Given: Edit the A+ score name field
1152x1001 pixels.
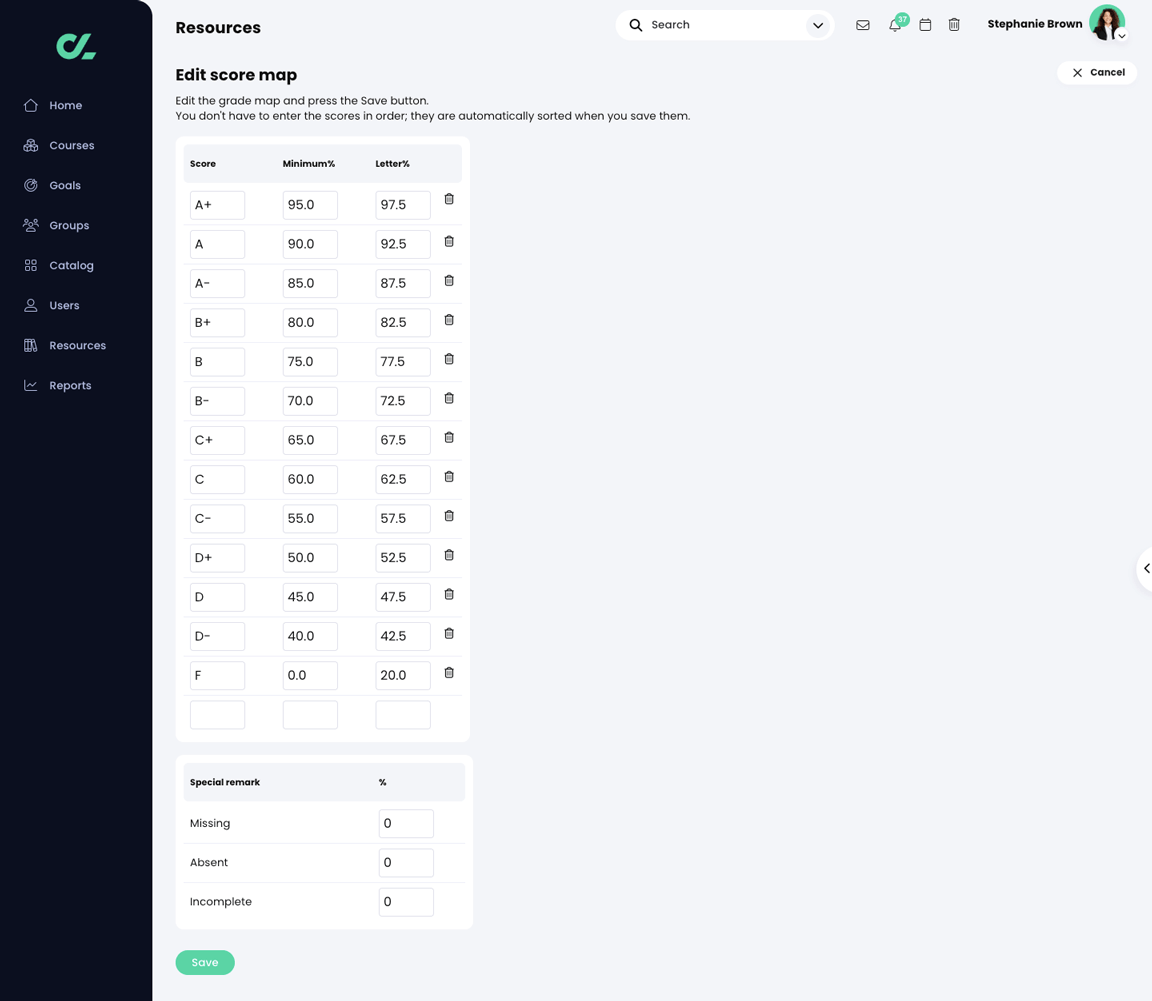Looking at the screenshot, I should point(217,205).
